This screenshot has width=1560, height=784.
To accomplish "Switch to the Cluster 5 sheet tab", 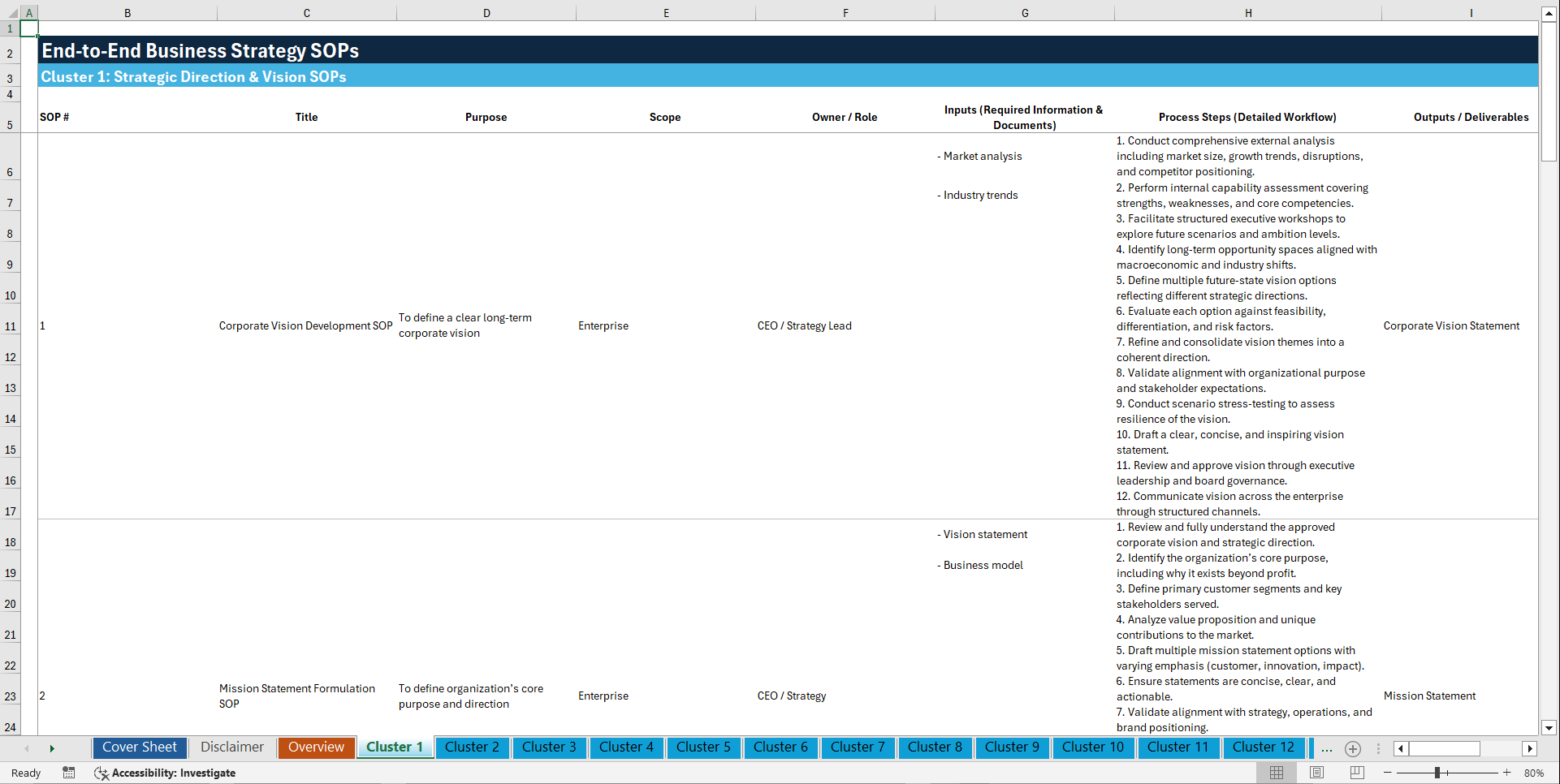I will pos(703,747).
